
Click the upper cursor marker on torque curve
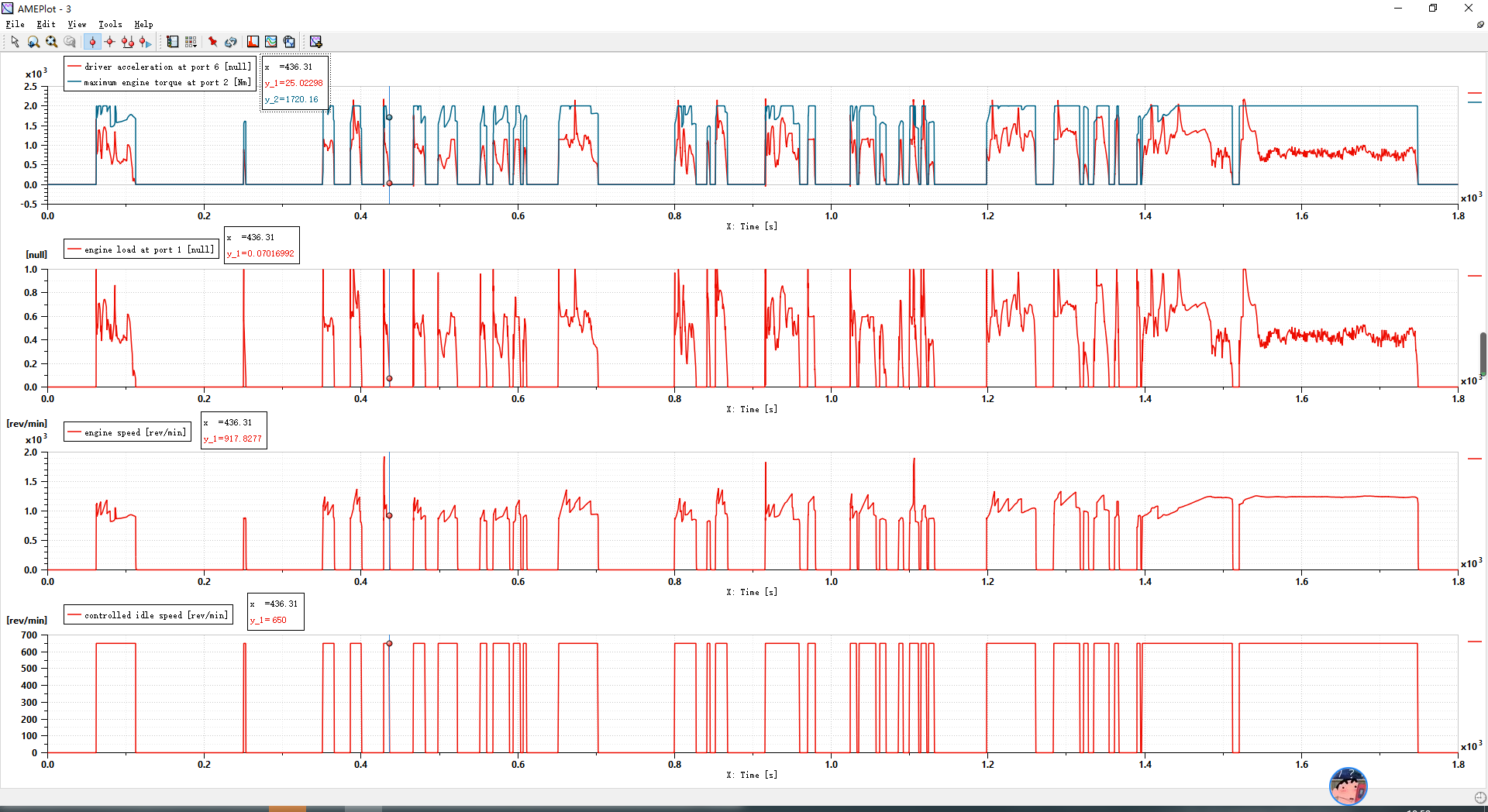tap(389, 117)
